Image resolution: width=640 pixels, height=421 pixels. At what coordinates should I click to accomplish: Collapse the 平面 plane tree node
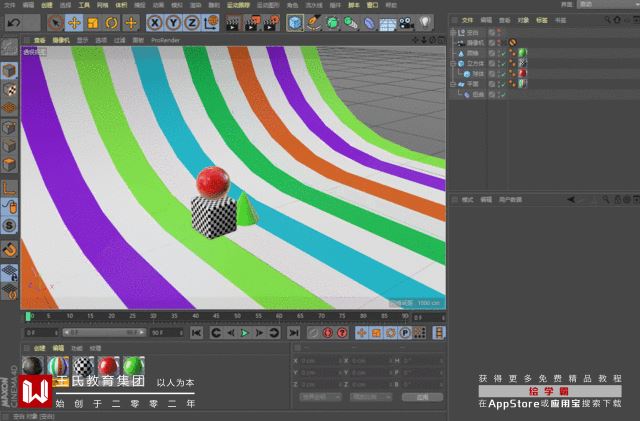453,84
